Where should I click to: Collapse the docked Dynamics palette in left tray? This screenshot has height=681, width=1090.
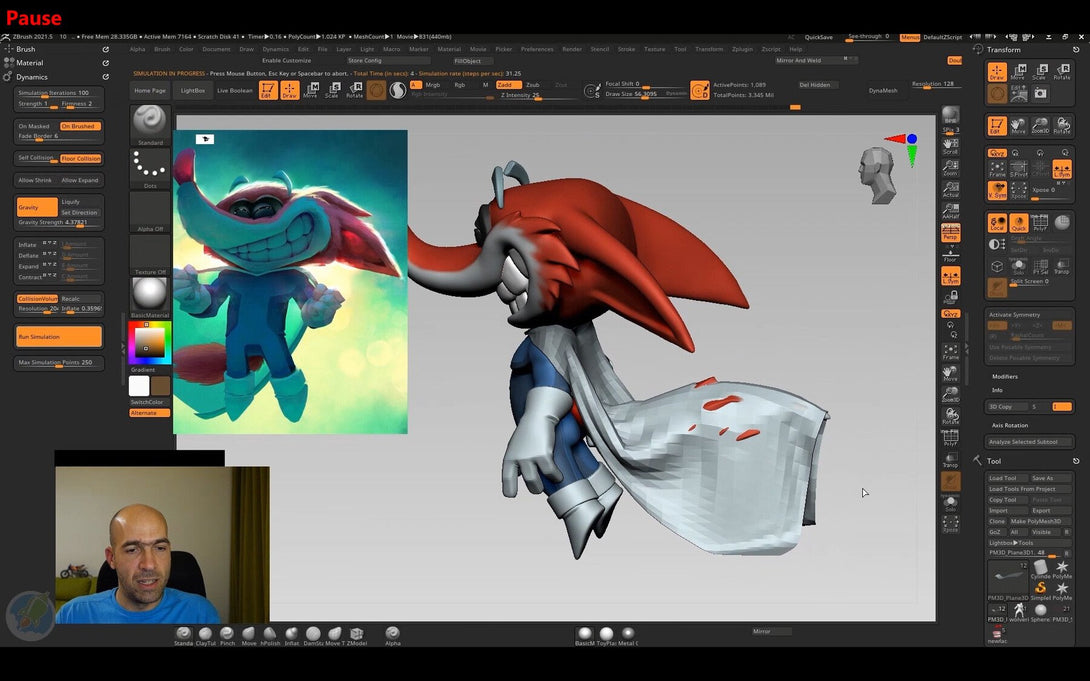106,76
